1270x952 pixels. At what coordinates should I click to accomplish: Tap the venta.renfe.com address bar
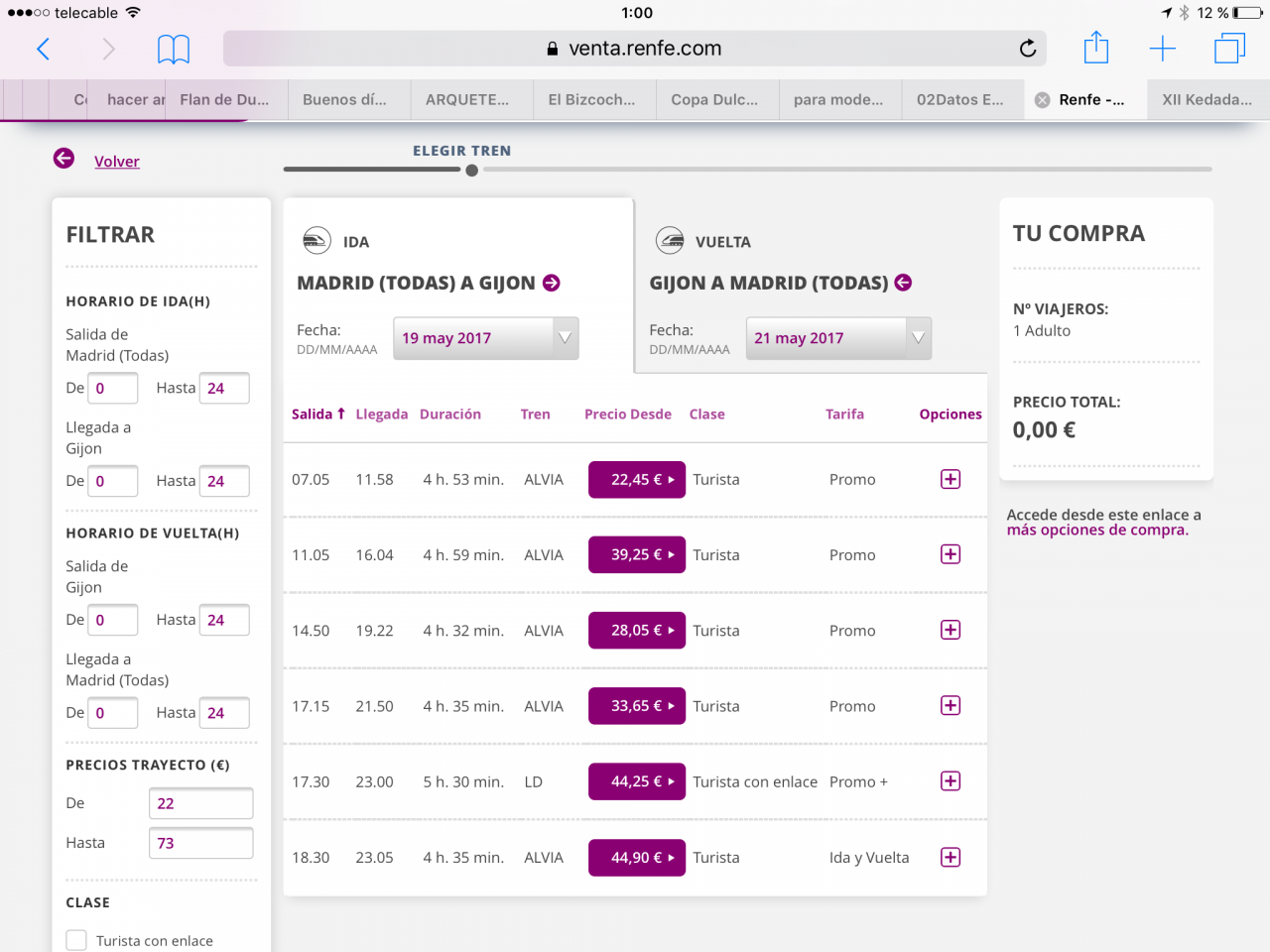(635, 48)
